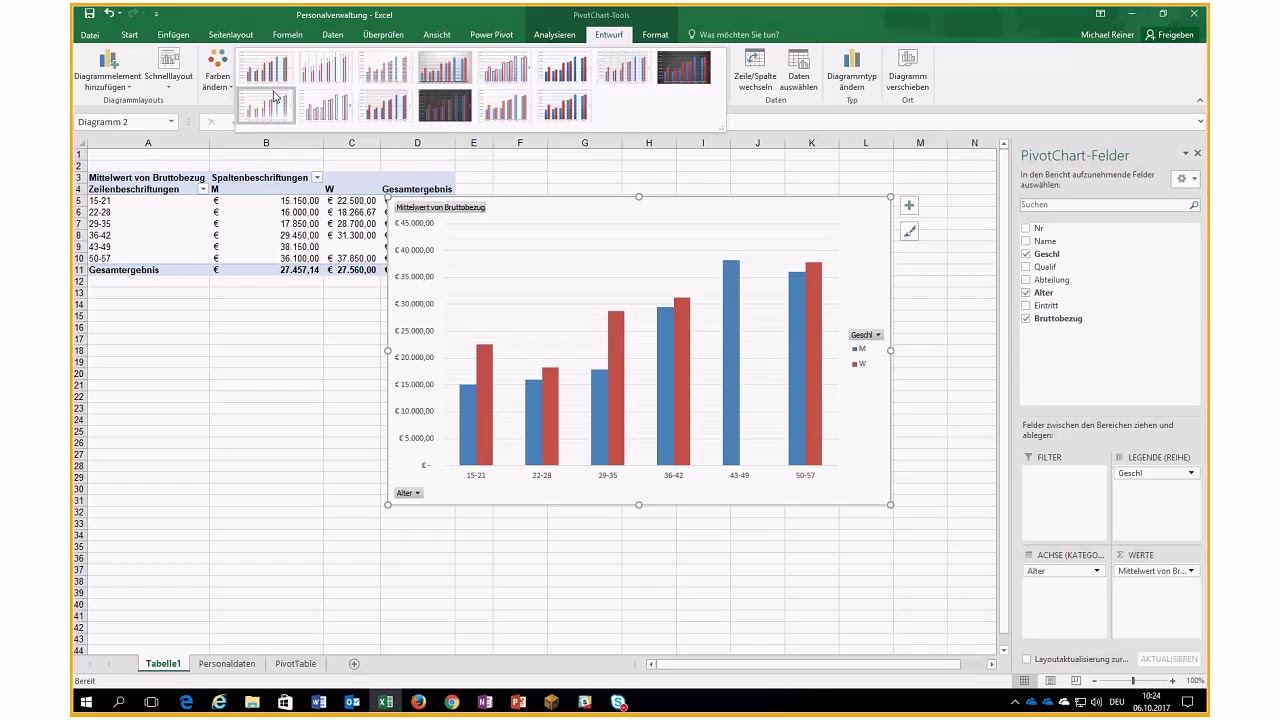
Task: Click the chart elements plus button
Action: pyautogui.click(x=909, y=205)
